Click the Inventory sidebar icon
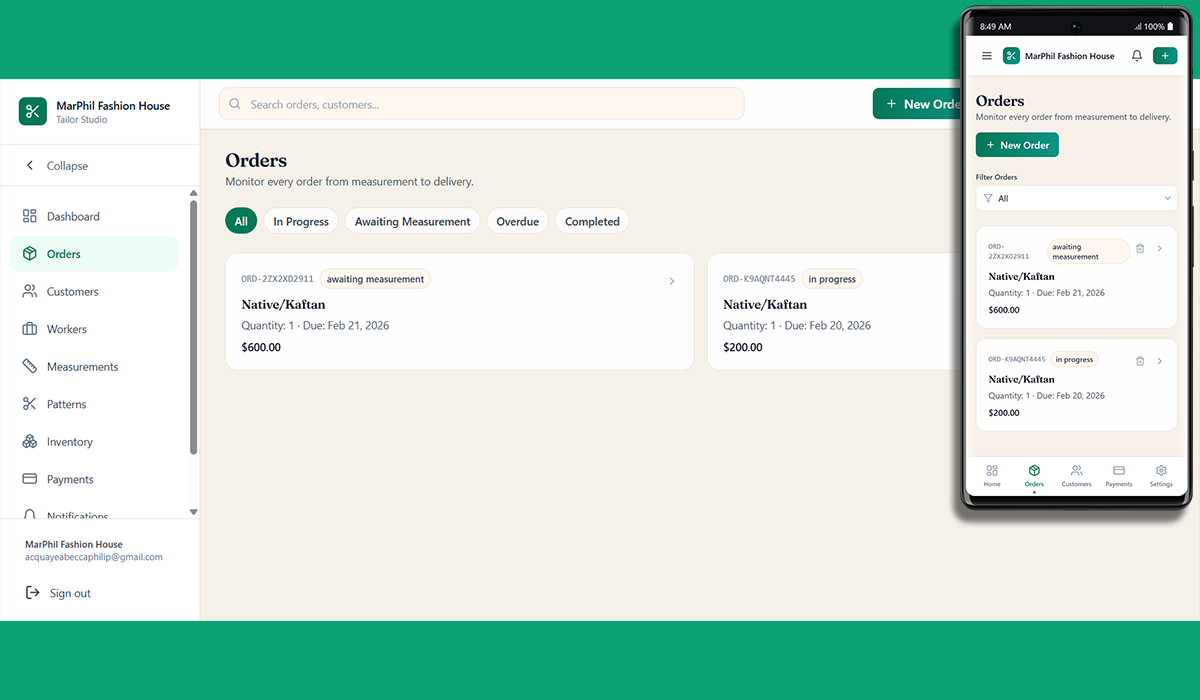The width and height of the screenshot is (1200, 700). click(x=31, y=441)
